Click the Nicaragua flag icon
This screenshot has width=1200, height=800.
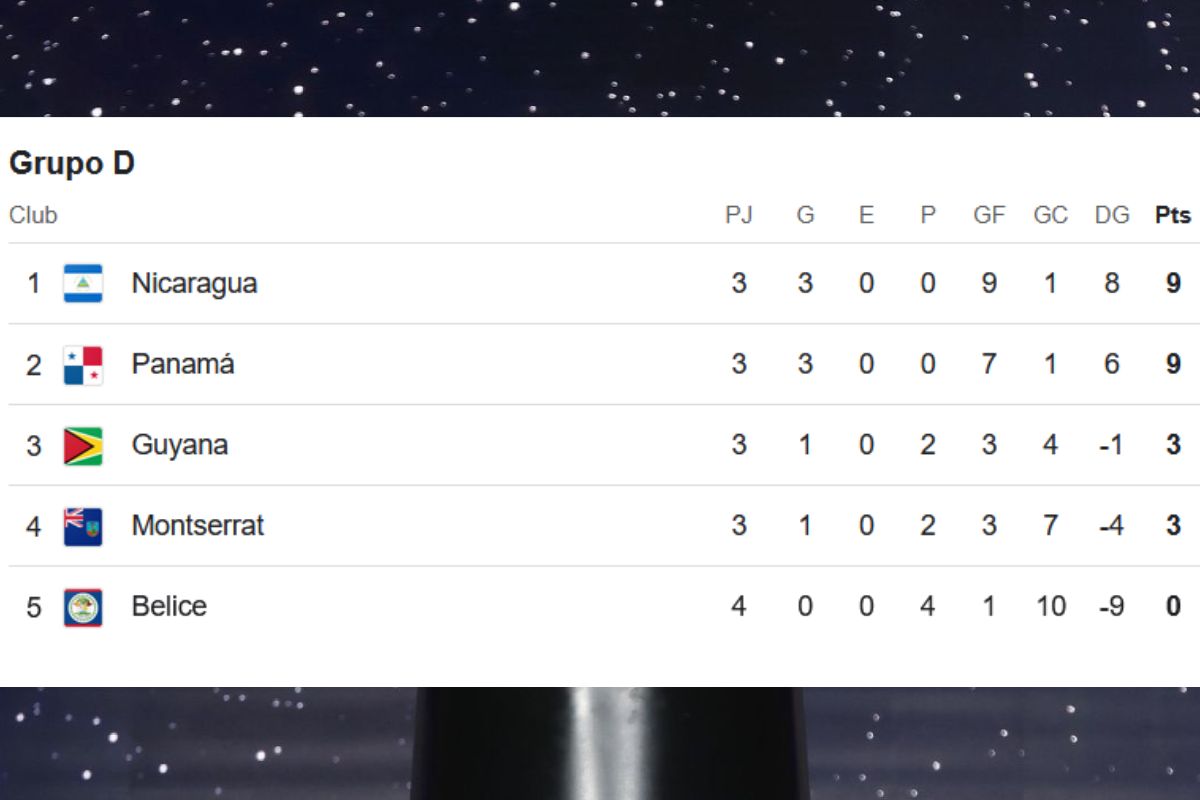(x=83, y=283)
